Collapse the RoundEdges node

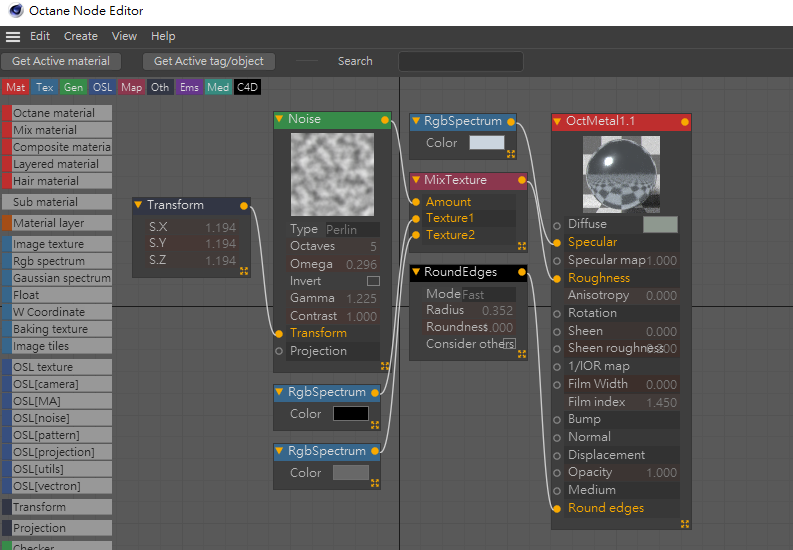coord(416,272)
